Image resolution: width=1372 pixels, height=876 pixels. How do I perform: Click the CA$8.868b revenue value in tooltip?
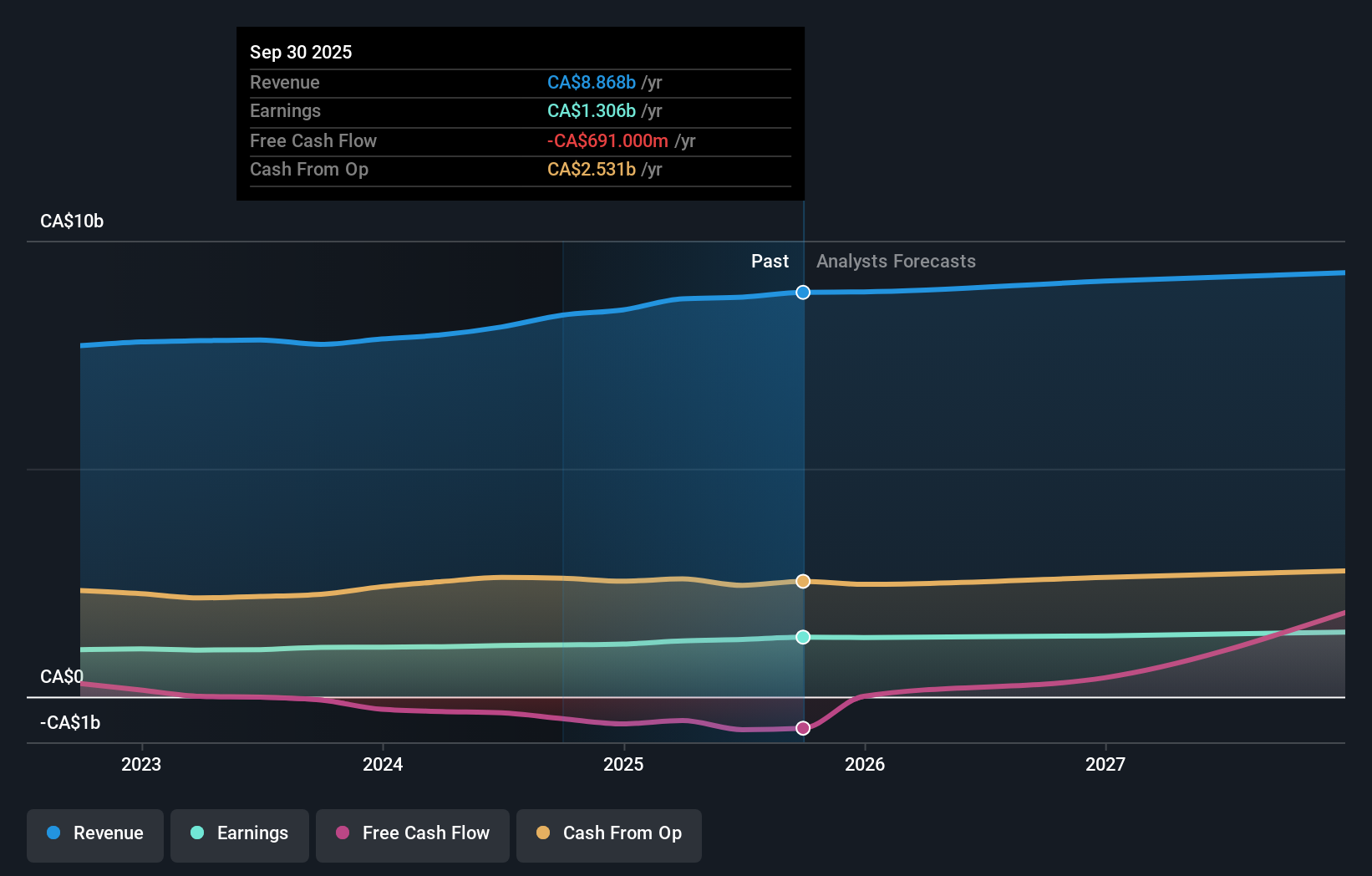pos(592,83)
